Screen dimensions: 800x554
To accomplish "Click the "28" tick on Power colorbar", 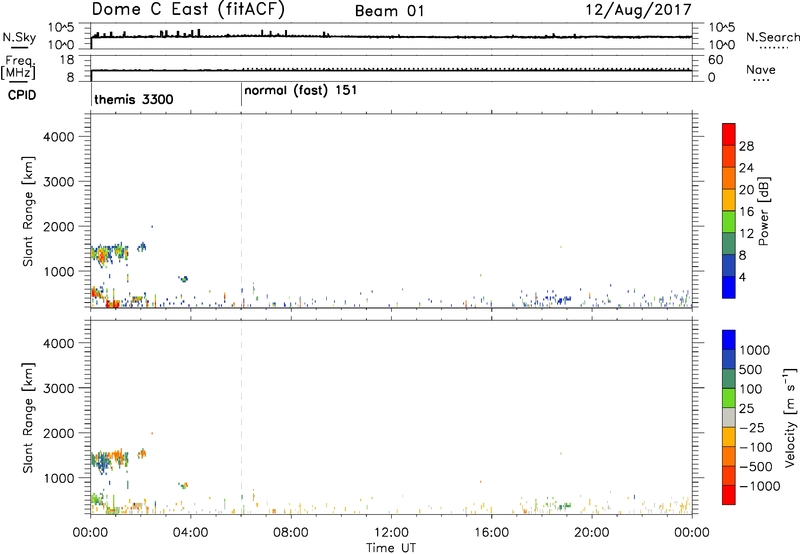I will coord(746,146).
